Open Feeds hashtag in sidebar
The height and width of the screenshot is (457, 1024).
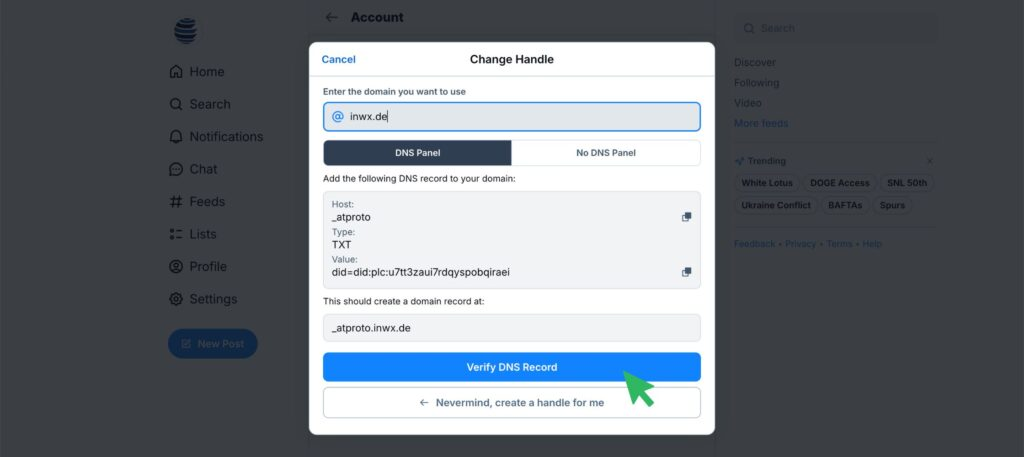(176, 202)
